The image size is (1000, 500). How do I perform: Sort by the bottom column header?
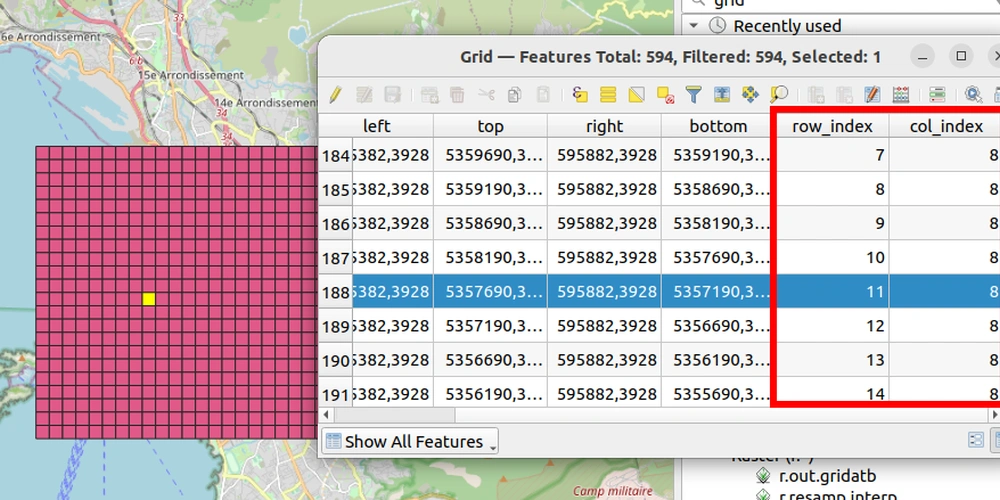click(x=718, y=126)
